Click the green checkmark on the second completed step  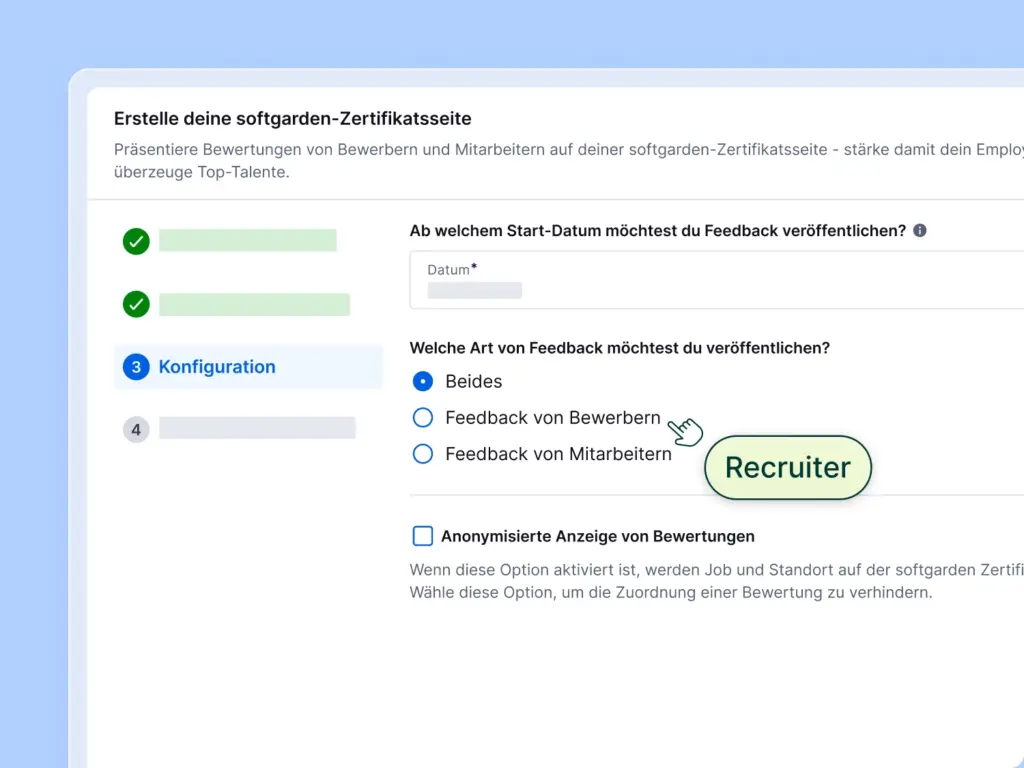(135, 304)
